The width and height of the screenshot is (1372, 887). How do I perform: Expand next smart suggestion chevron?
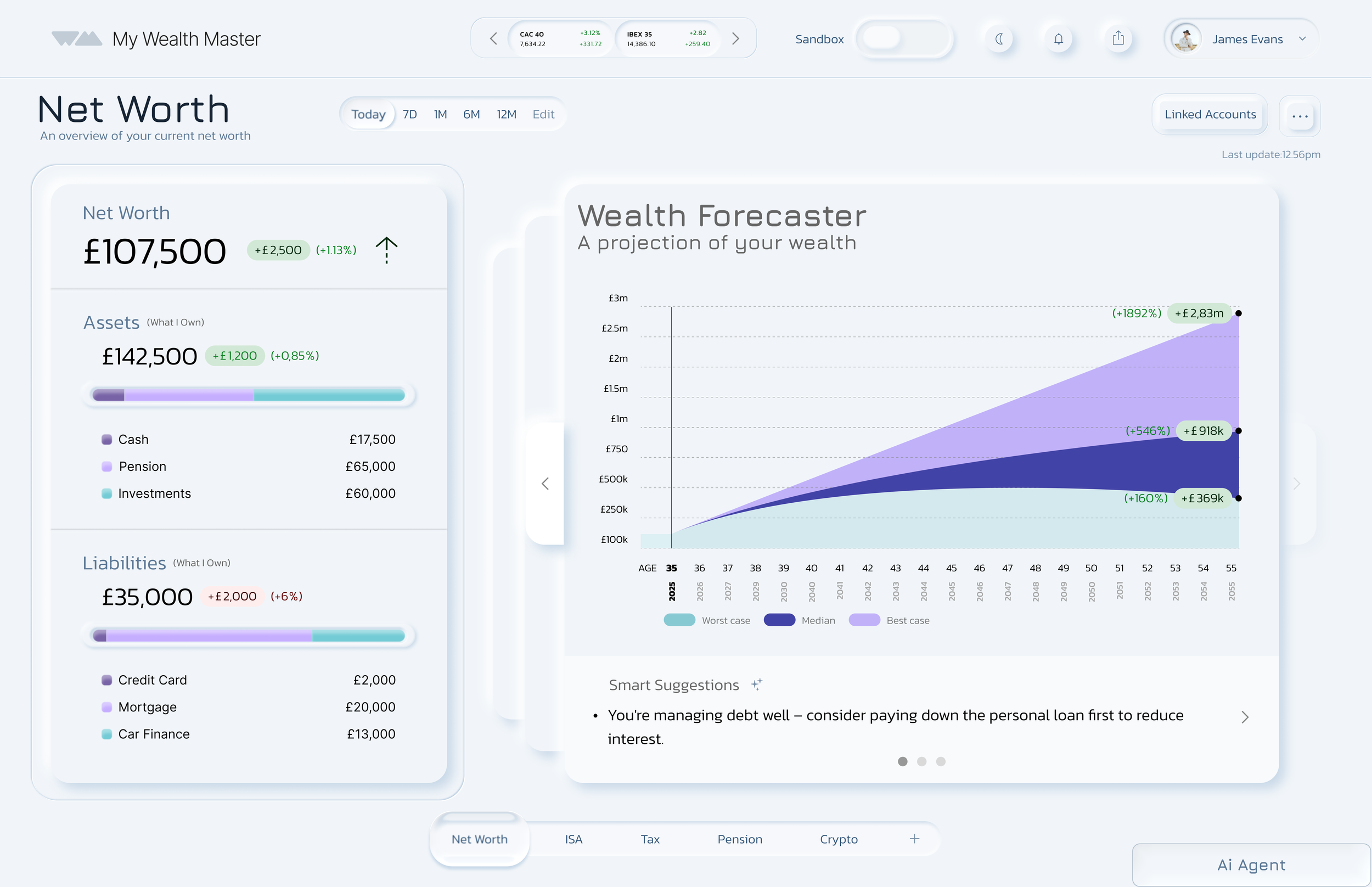pyautogui.click(x=1245, y=717)
